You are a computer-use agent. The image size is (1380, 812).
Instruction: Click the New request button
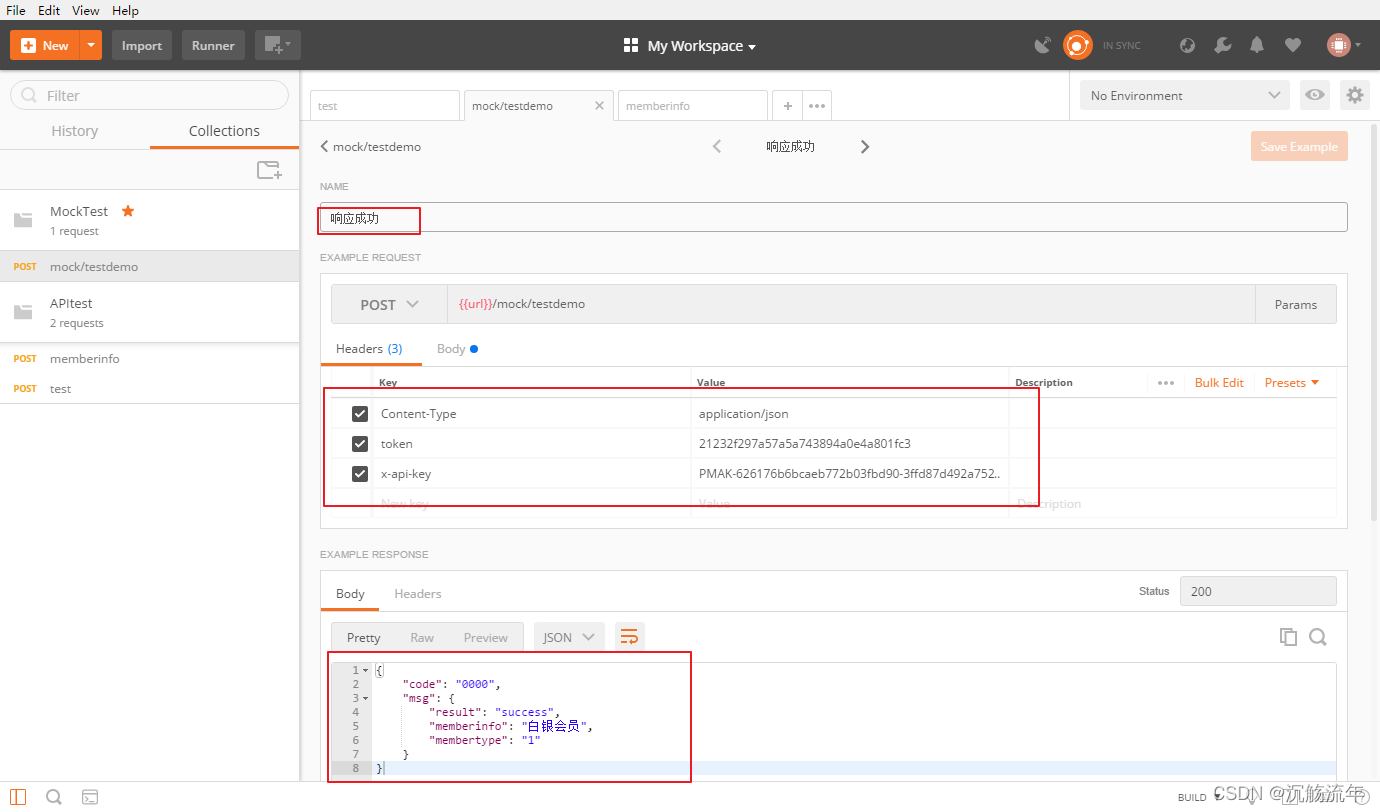pyautogui.click(x=45, y=45)
